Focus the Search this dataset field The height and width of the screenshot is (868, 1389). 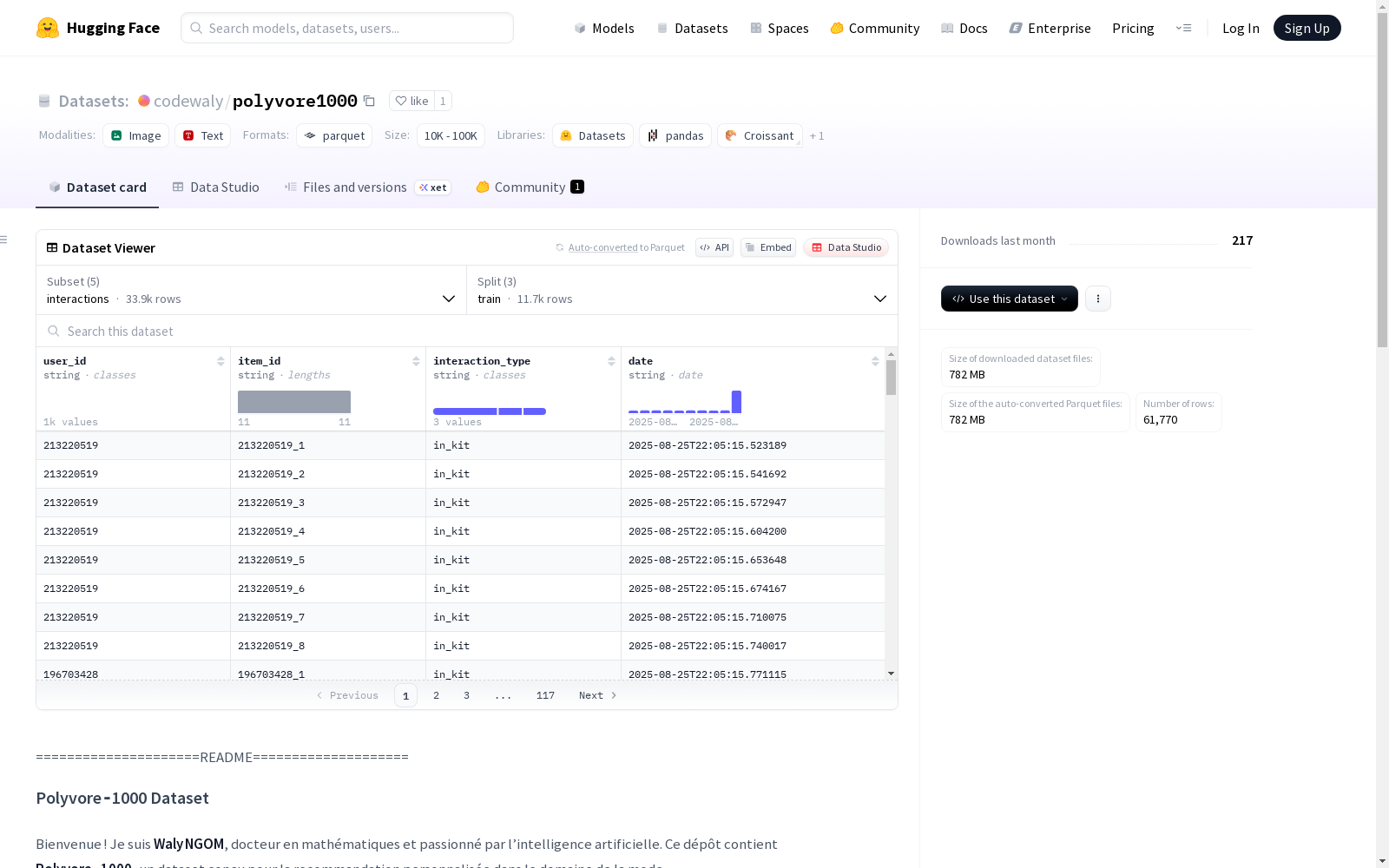tap(467, 331)
